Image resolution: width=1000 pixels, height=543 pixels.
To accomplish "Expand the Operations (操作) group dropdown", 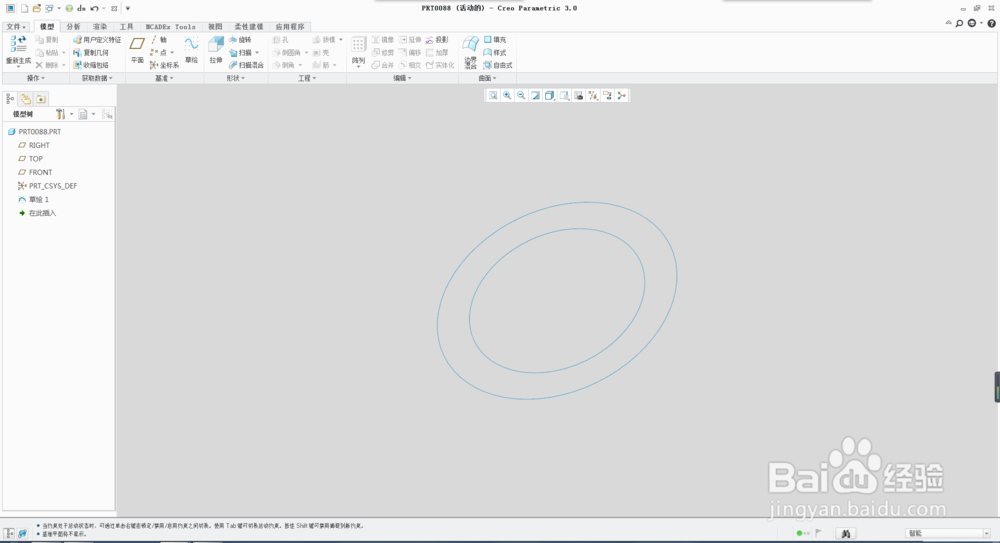I will 36,78.
